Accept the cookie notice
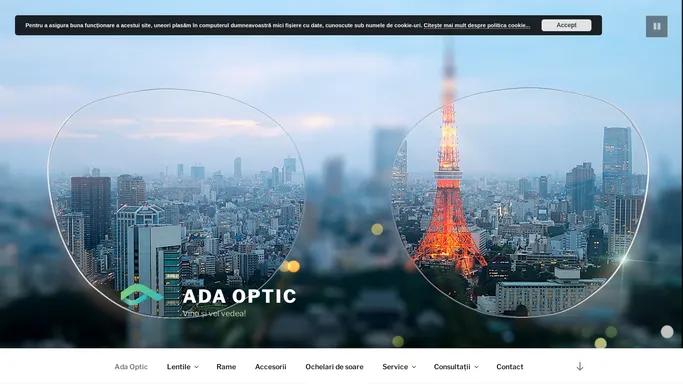Image resolution: width=683 pixels, height=384 pixels. tap(566, 25)
